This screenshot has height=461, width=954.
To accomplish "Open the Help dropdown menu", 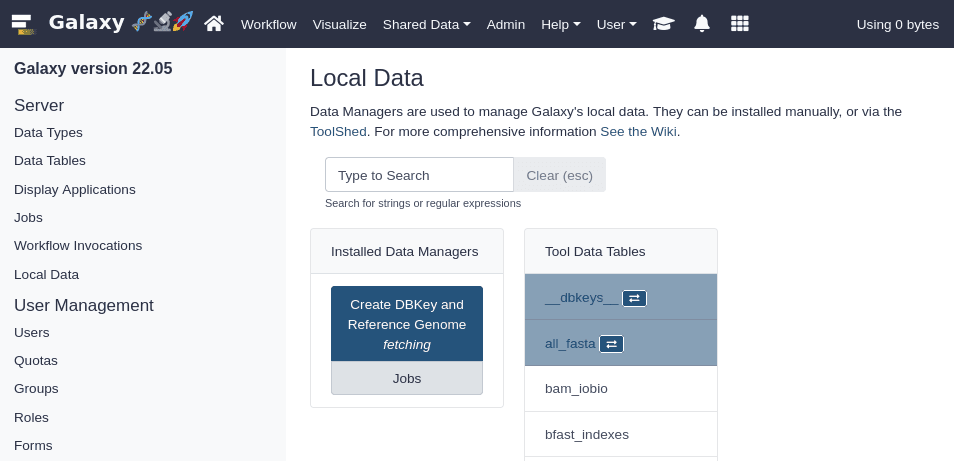I will [x=560, y=24].
